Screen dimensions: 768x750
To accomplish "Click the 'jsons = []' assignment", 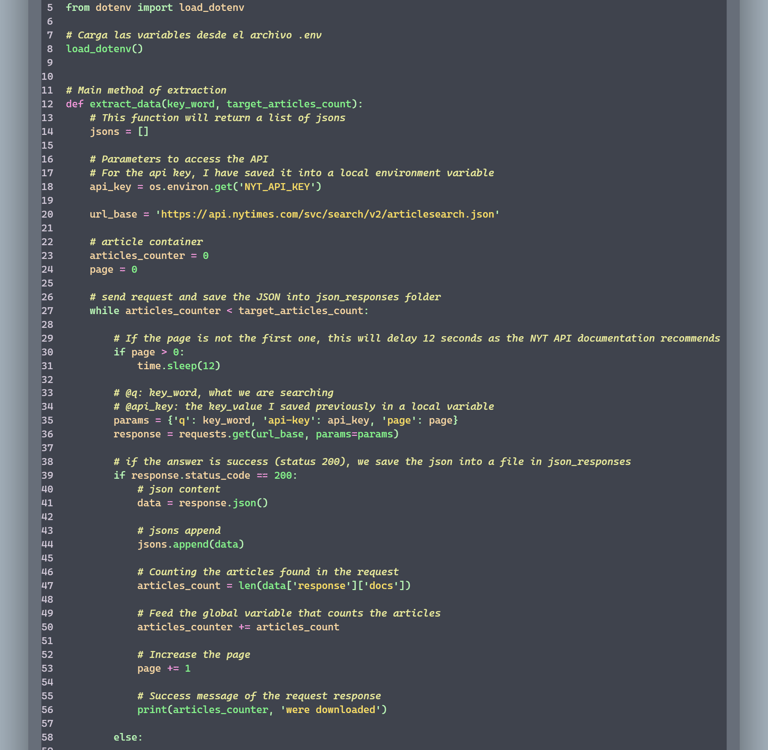I will point(119,132).
